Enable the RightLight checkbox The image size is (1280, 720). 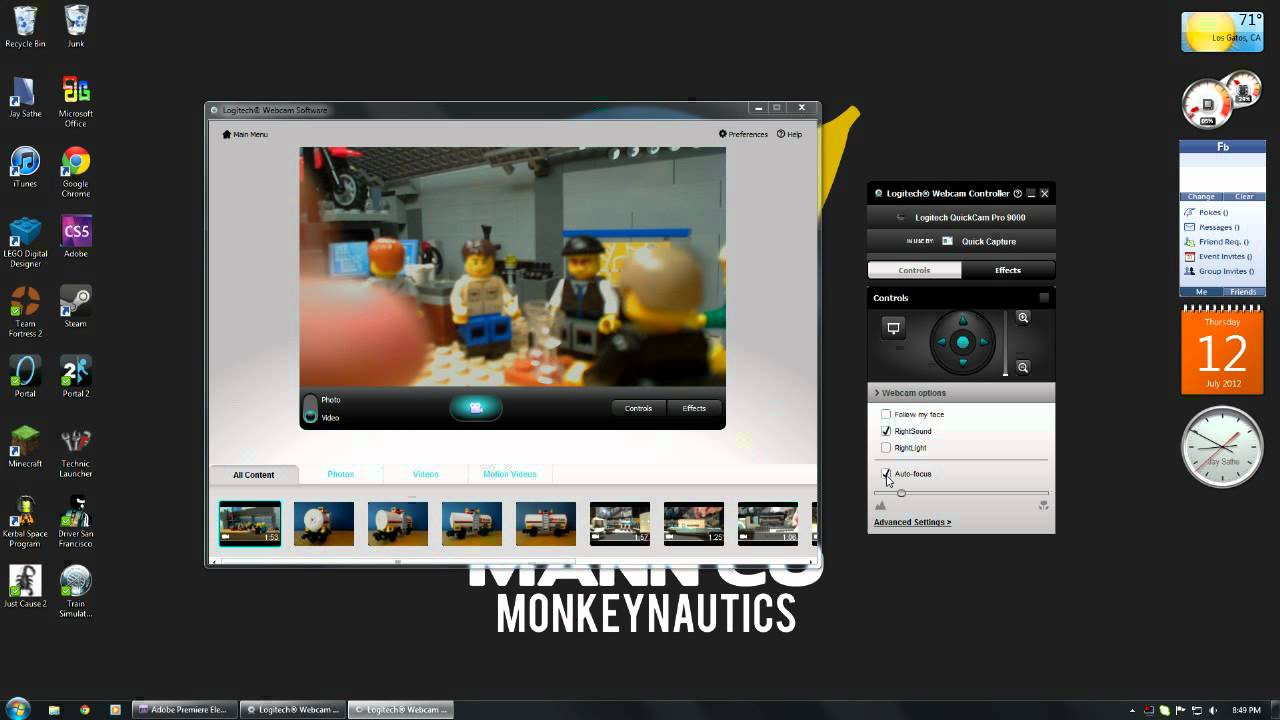point(886,448)
